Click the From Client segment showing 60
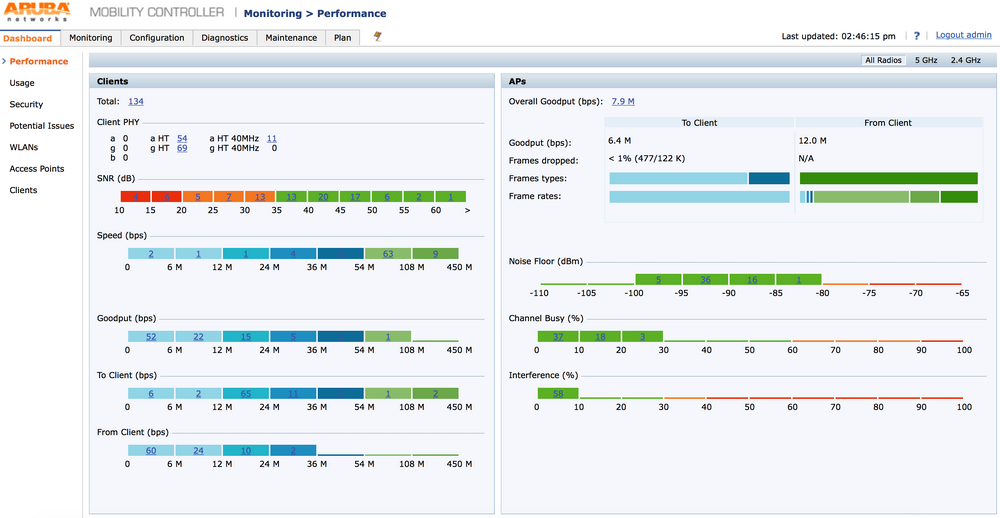 point(151,450)
